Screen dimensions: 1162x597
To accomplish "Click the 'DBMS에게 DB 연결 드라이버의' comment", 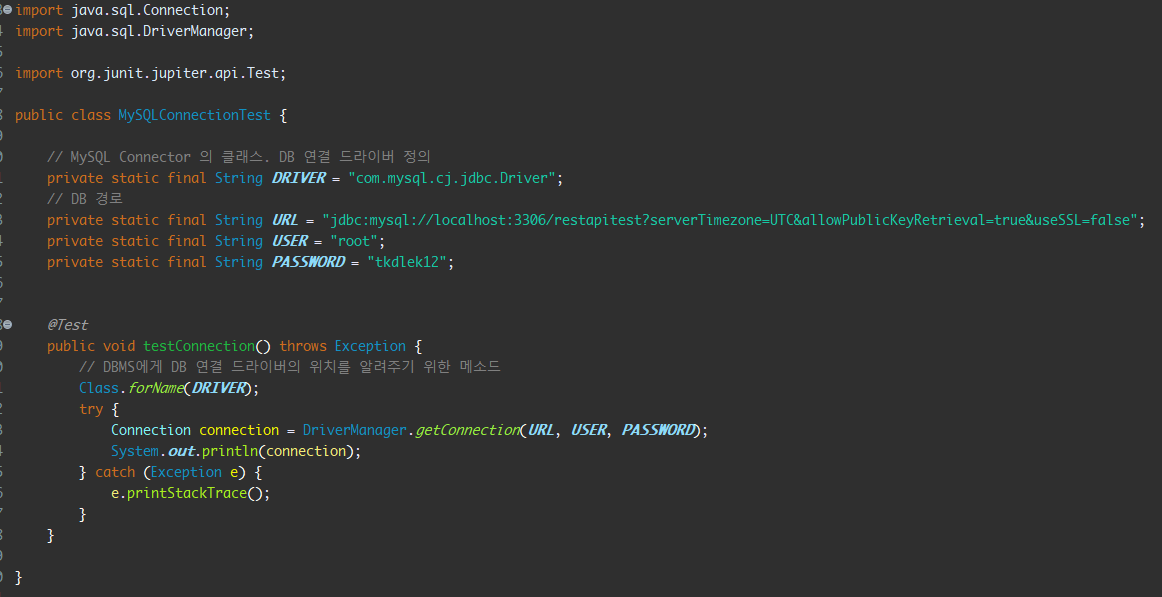I will pos(290,367).
